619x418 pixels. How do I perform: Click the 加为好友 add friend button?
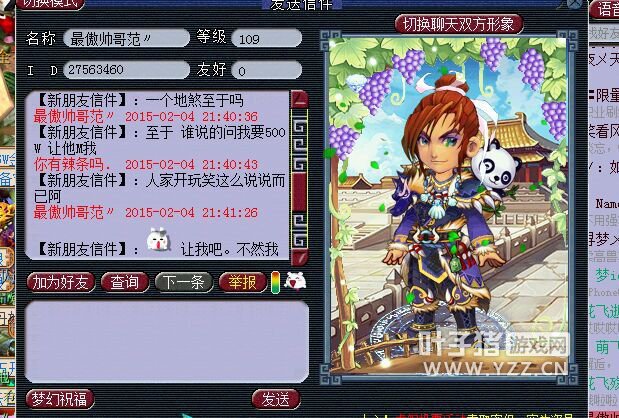(61, 282)
